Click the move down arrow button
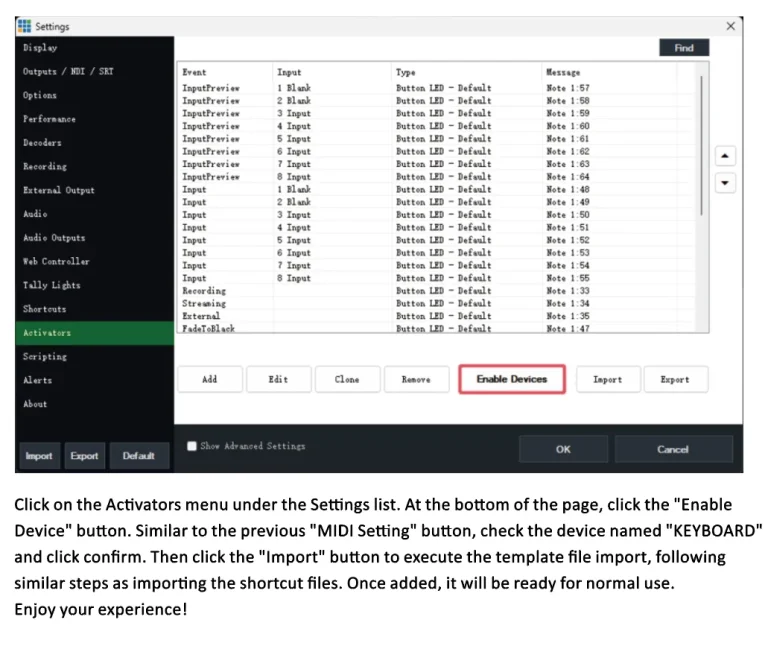 coord(726,183)
